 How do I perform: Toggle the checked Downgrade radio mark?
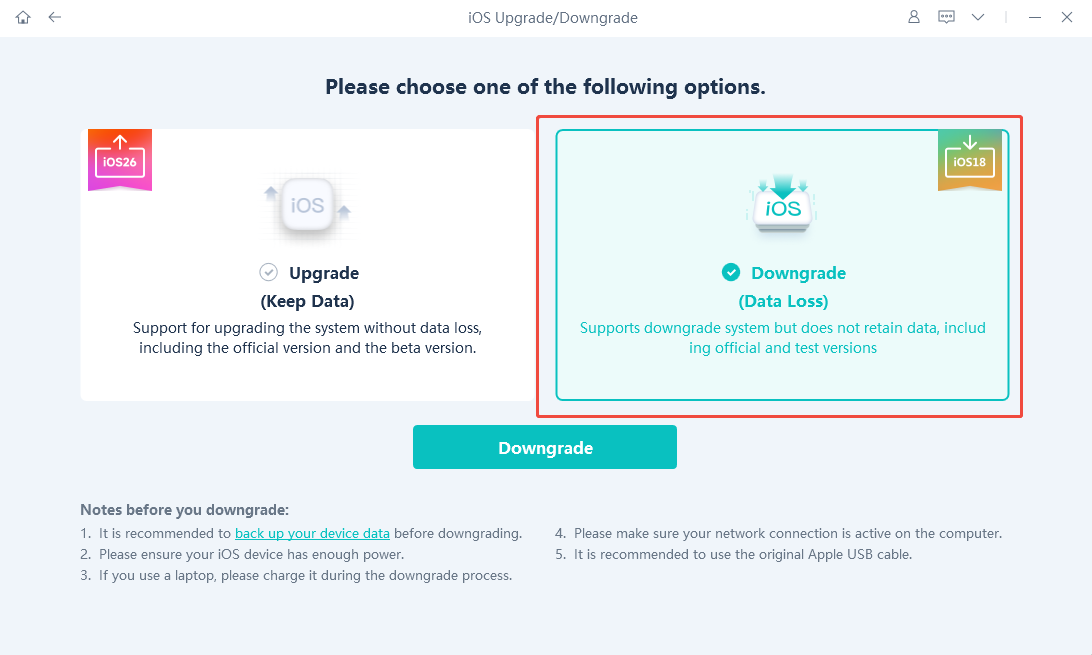pyautogui.click(x=731, y=272)
